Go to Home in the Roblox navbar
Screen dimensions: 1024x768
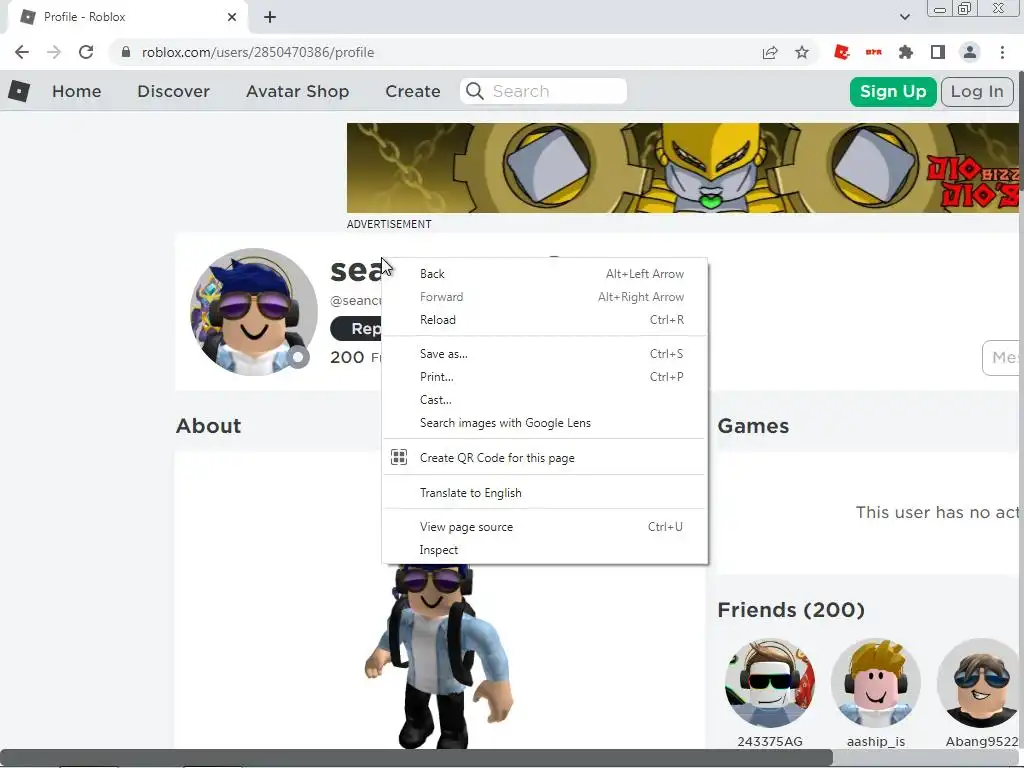(x=76, y=91)
